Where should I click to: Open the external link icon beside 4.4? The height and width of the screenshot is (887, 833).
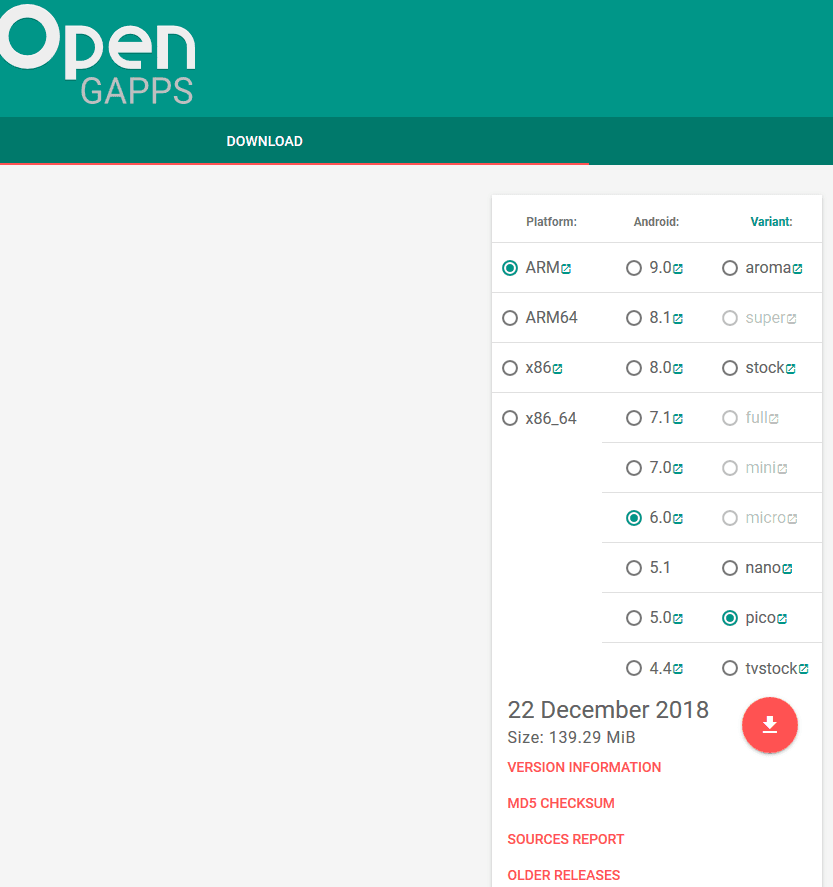(x=677, y=669)
